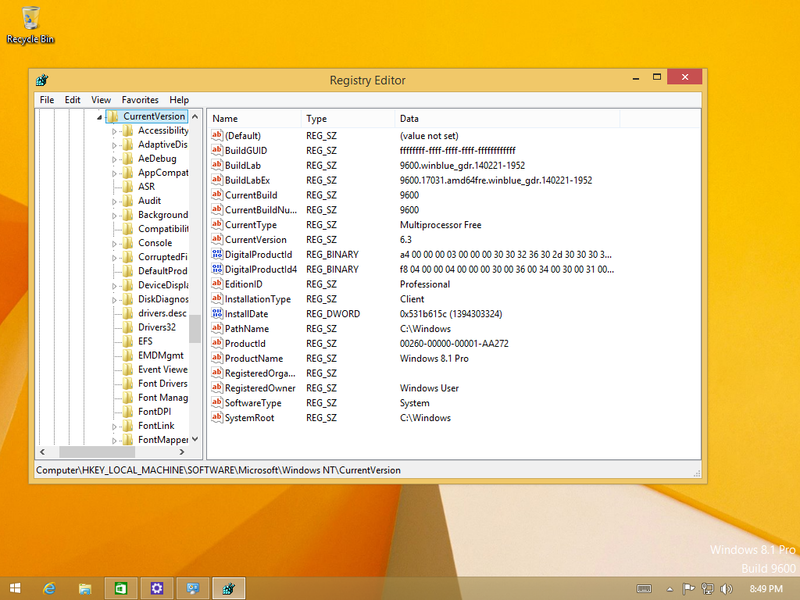Open the Help menu
Image resolution: width=800 pixels, height=600 pixels.
point(179,99)
